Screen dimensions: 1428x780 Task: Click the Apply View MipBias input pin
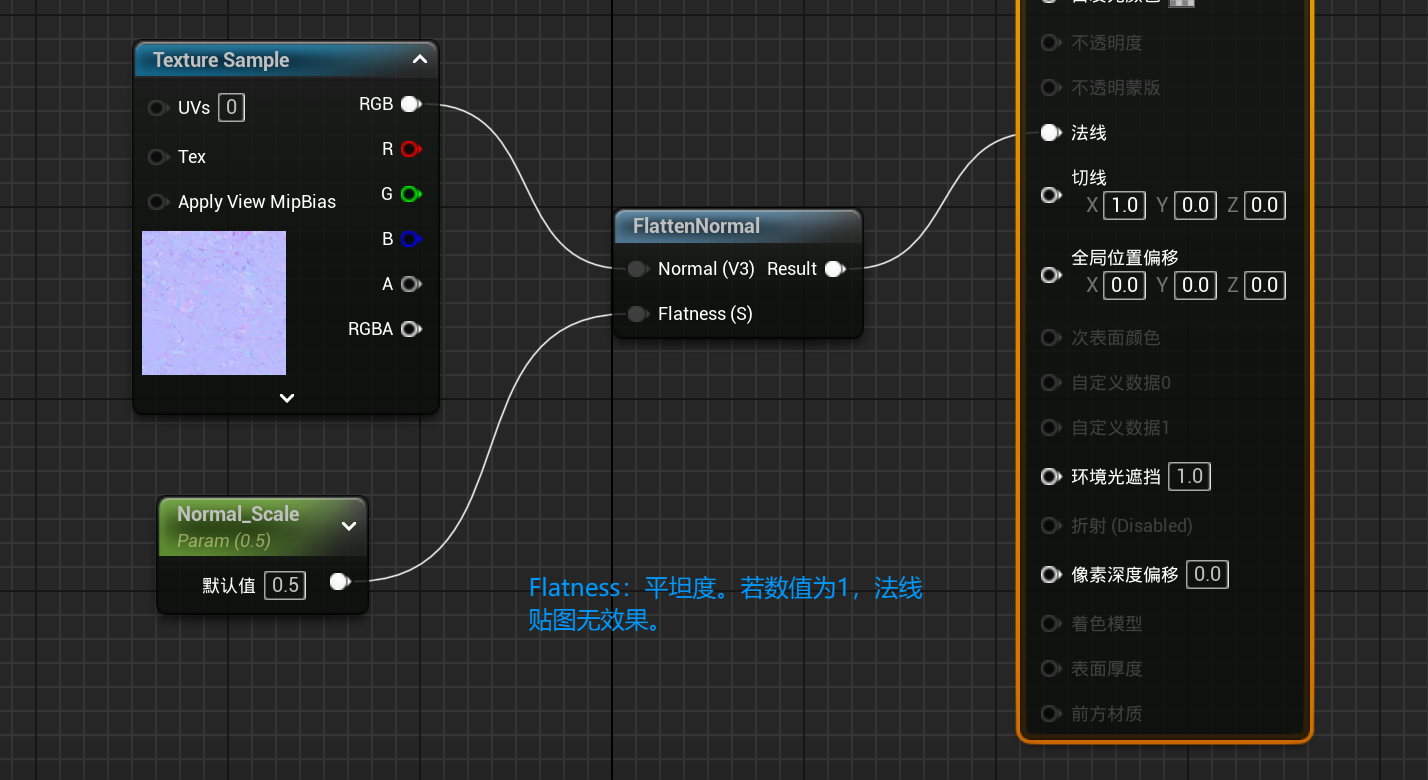click(158, 202)
